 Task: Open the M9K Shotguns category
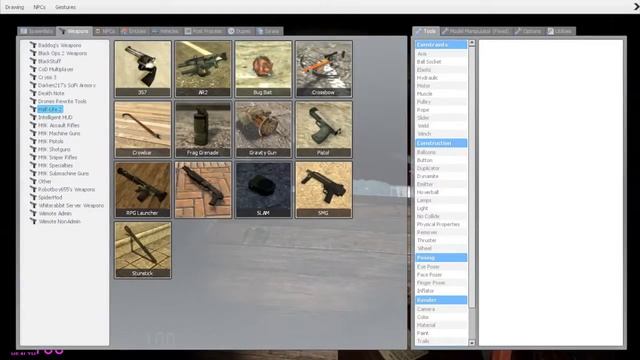pos(54,149)
